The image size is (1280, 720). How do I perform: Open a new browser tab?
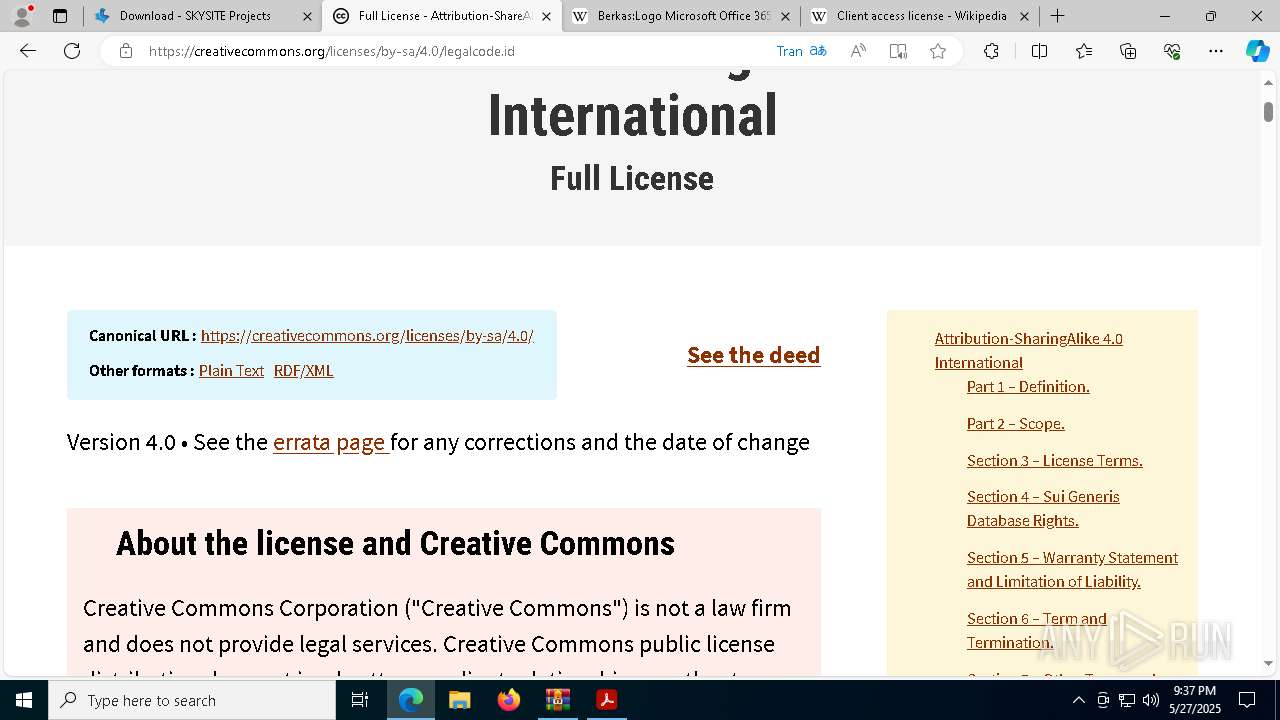(1057, 16)
